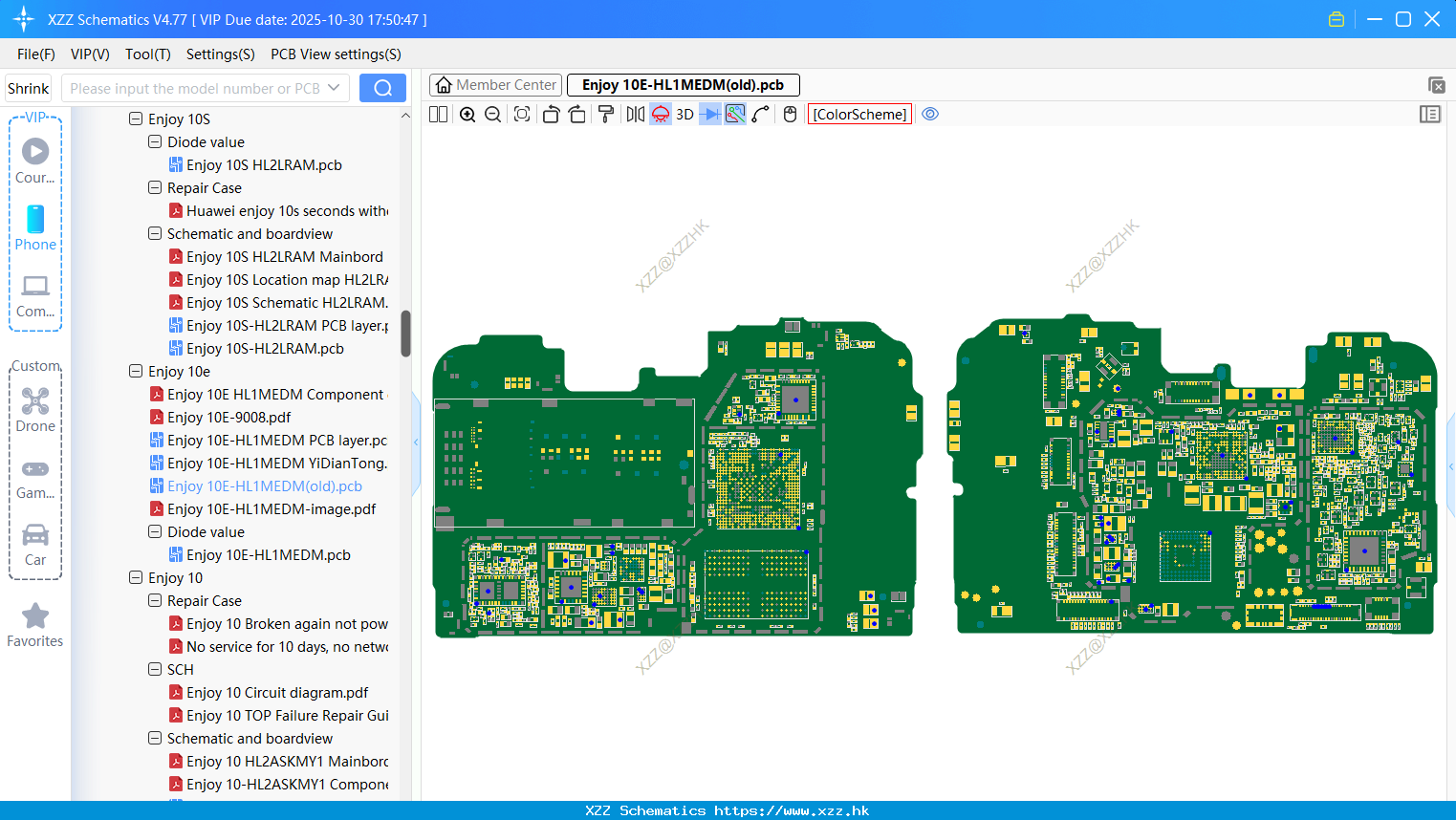The height and width of the screenshot is (820, 1456).
Task: Select the Phone category
Action: point(35,227)
